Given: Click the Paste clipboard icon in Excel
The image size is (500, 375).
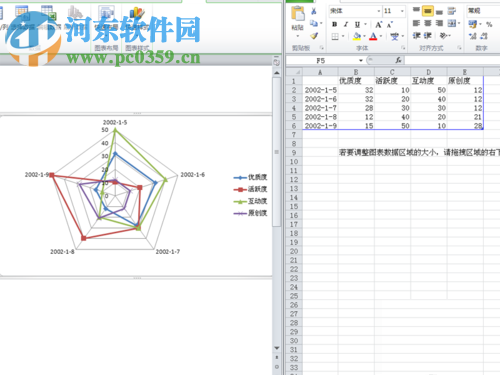Looking at the screenshot, I should pos(298,14).
